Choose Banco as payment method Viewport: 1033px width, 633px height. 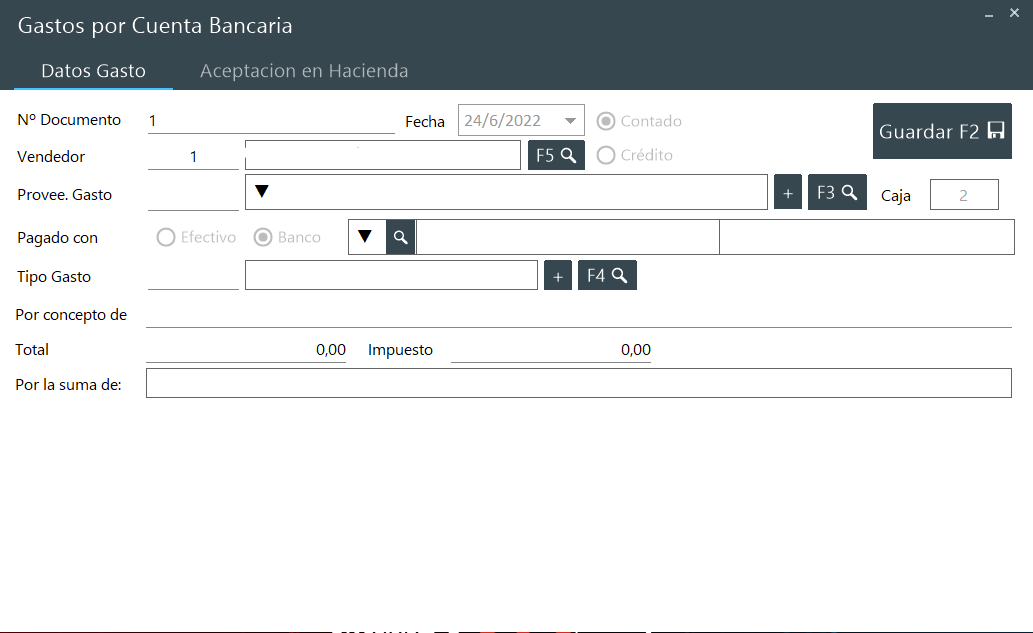tap(264, 237)
